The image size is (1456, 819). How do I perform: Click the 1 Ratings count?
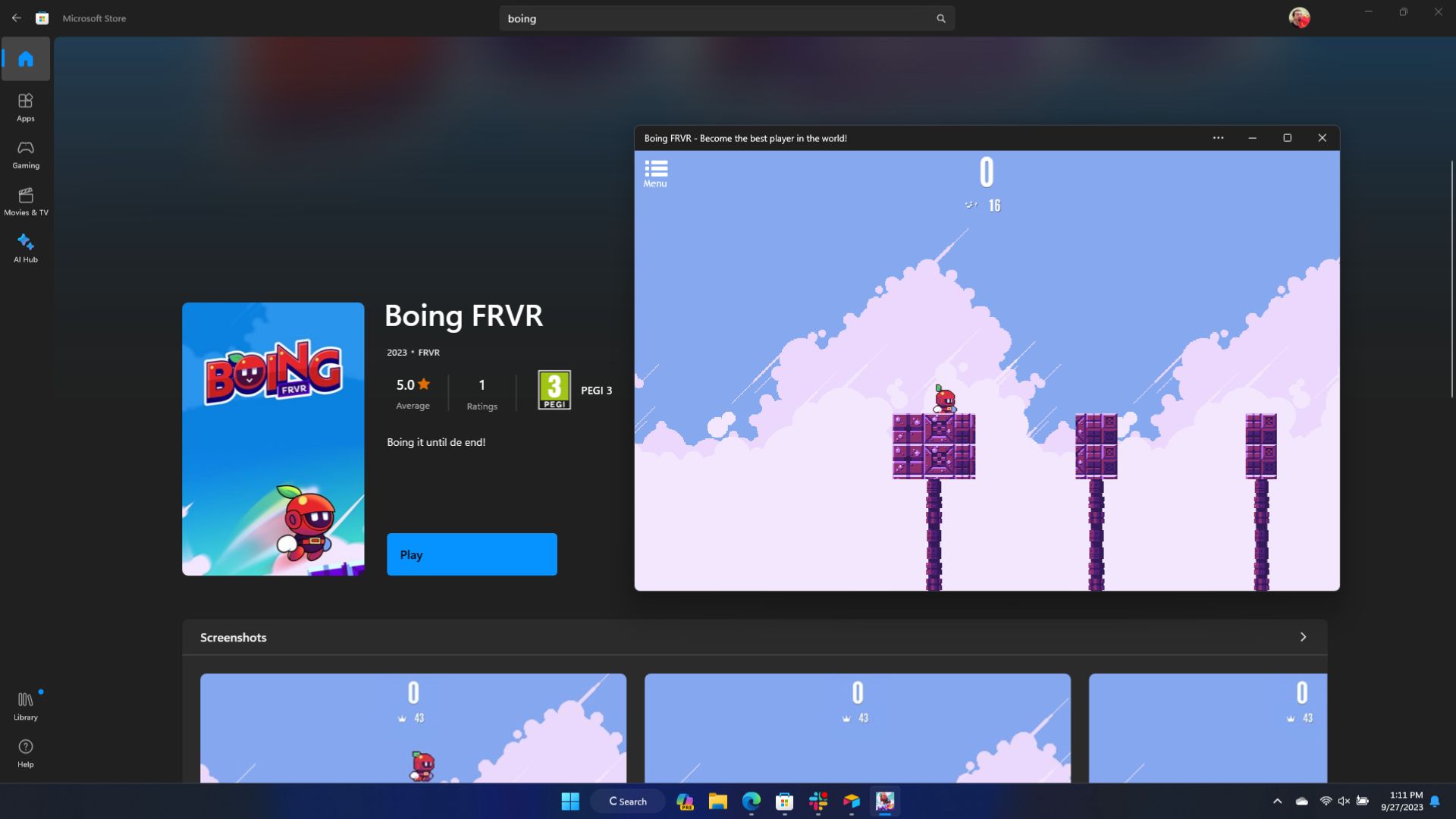point(482,393)
